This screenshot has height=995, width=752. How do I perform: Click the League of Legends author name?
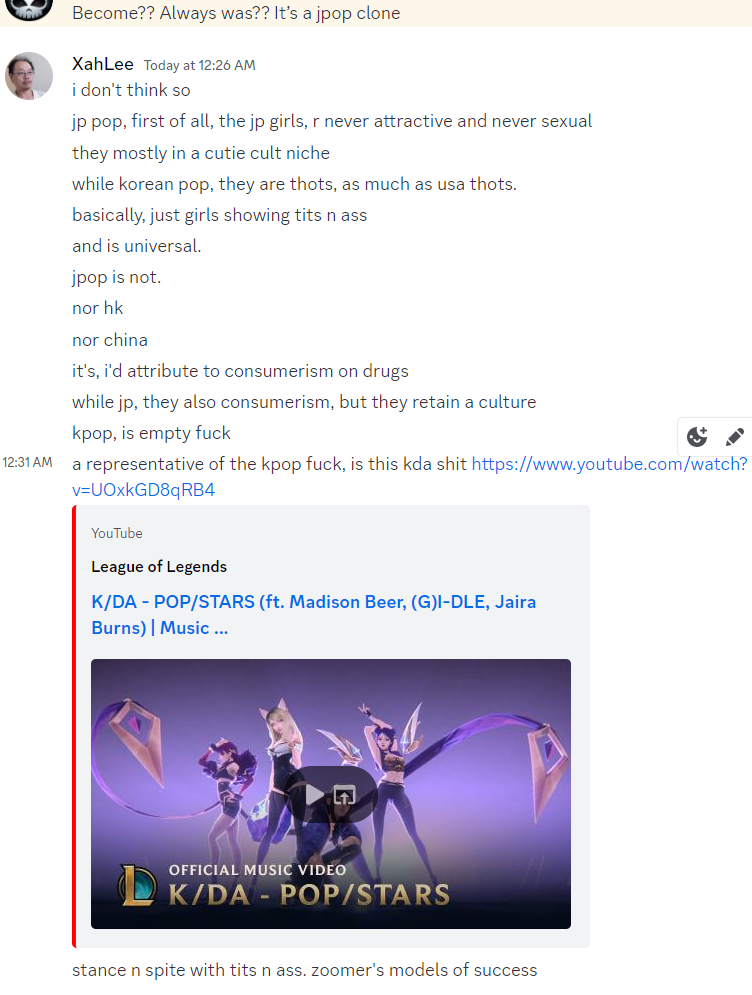pyautogui.click(x=159, y=566)
